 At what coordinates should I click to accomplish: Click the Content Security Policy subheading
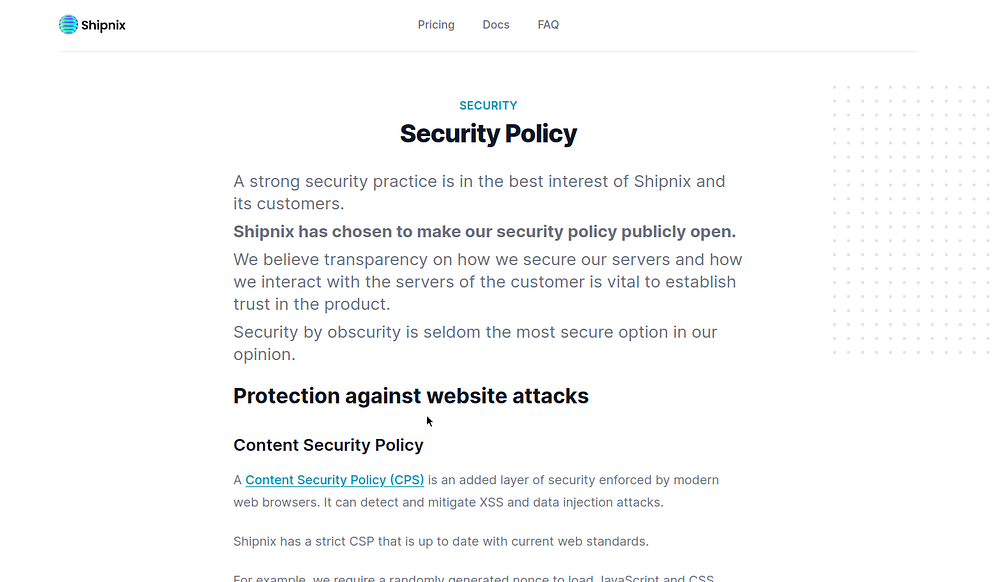click(x=328, y=445)
